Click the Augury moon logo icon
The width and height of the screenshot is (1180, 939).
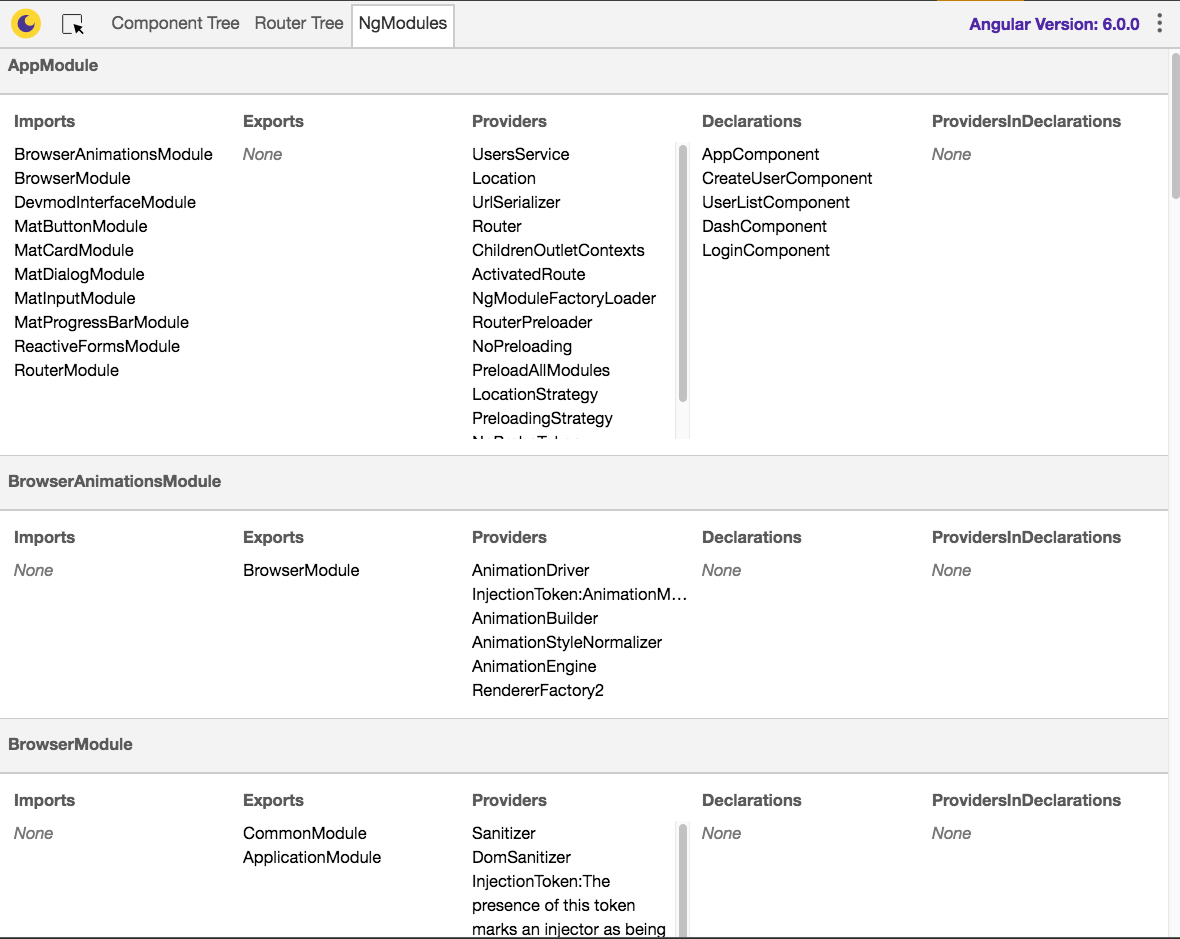(x=27, y=23)
